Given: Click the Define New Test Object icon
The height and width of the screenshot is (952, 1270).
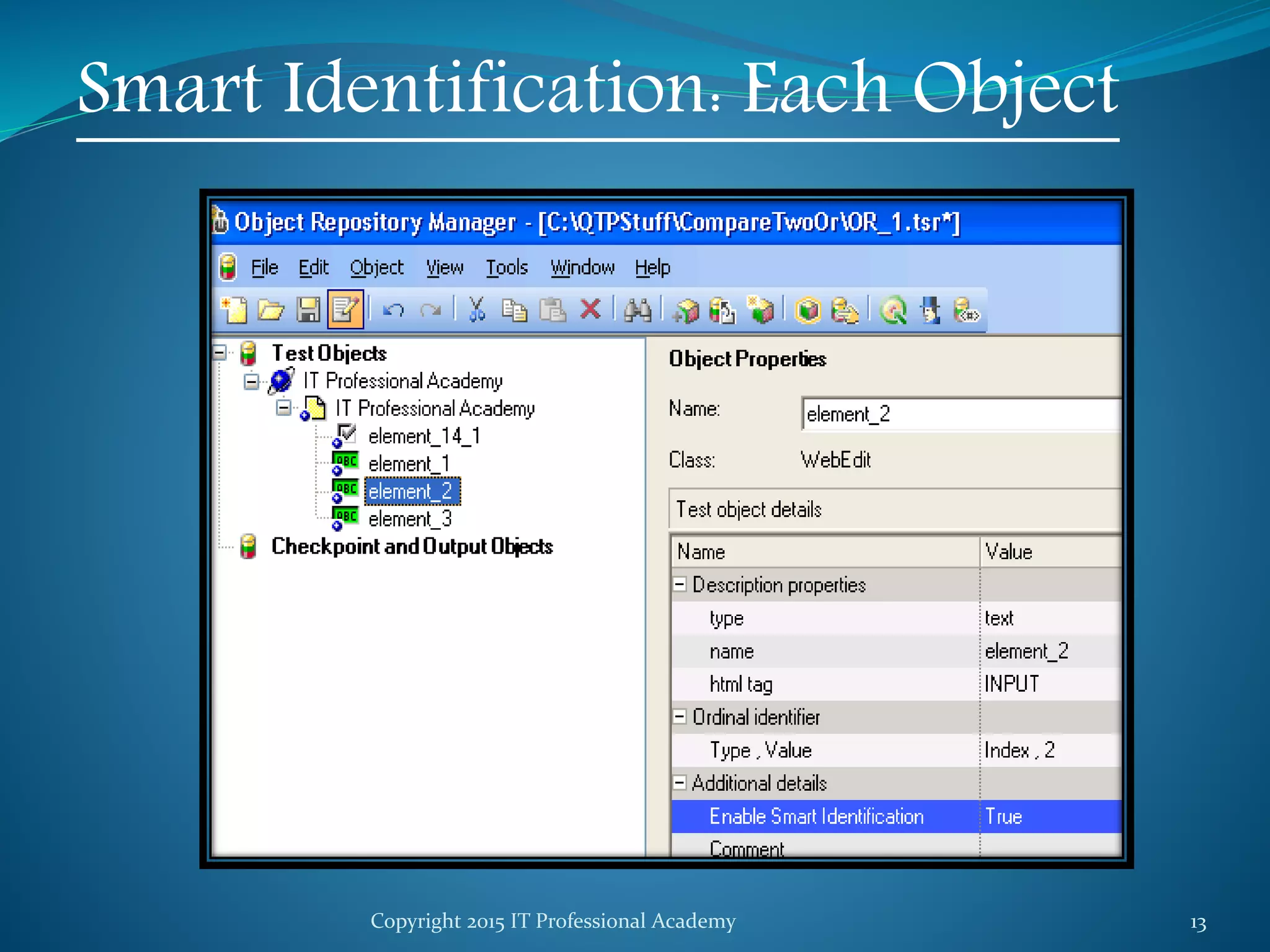Looking at the screenshot, I should [760, 309].
